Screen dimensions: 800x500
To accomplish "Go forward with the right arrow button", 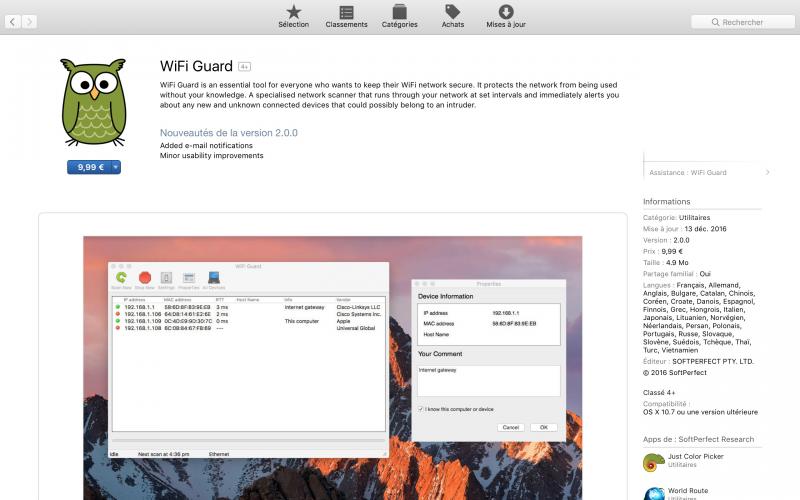I will [x=29, y=21].
